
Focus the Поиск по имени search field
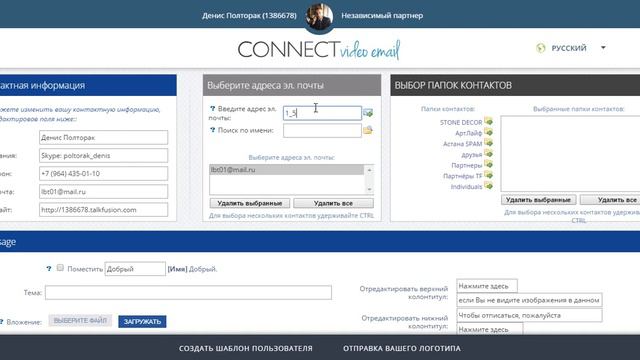322,131
